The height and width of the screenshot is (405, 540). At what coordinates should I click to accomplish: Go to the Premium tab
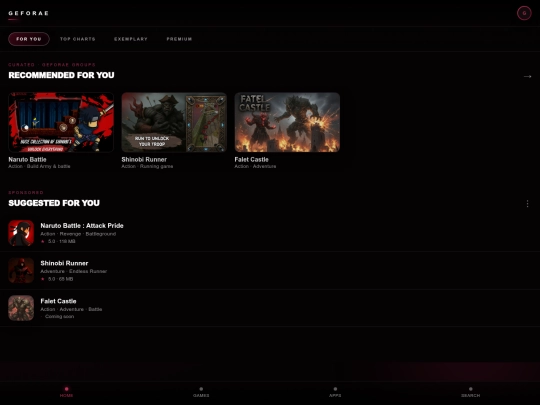coord(179,39)
